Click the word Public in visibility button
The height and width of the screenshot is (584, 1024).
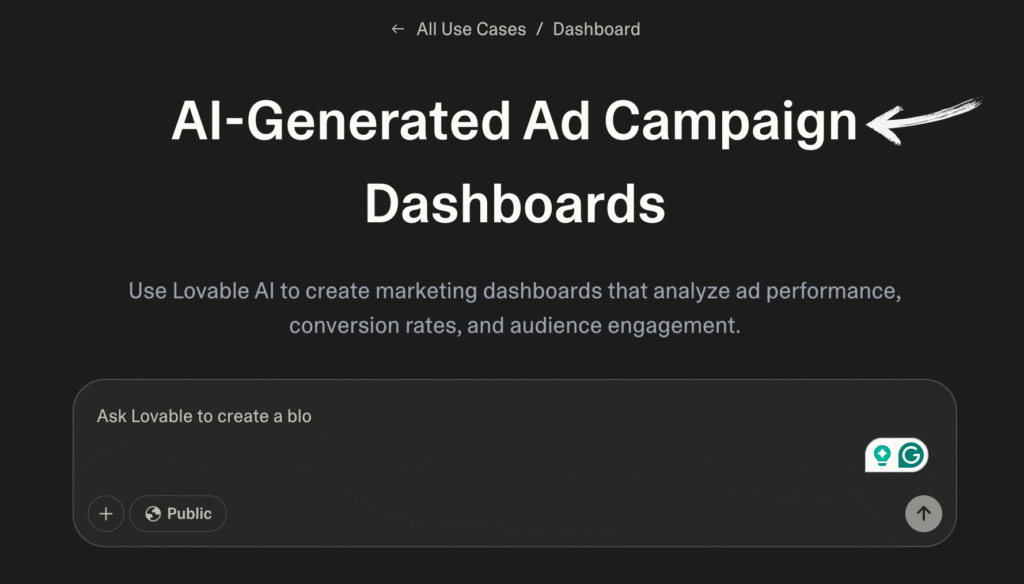coord(189,514)
